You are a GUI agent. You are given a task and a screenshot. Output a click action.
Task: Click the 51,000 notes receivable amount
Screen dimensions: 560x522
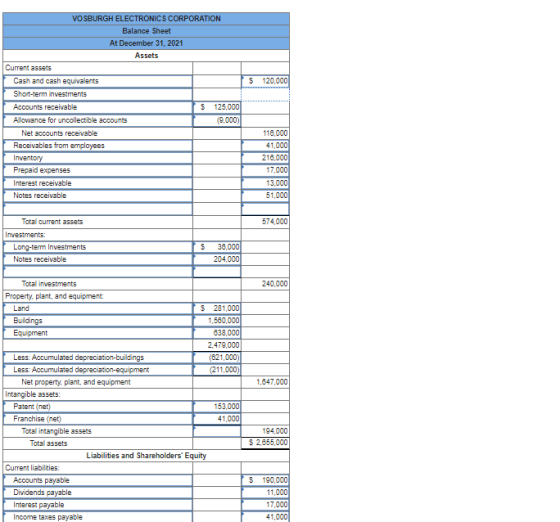tap(265, 196)
